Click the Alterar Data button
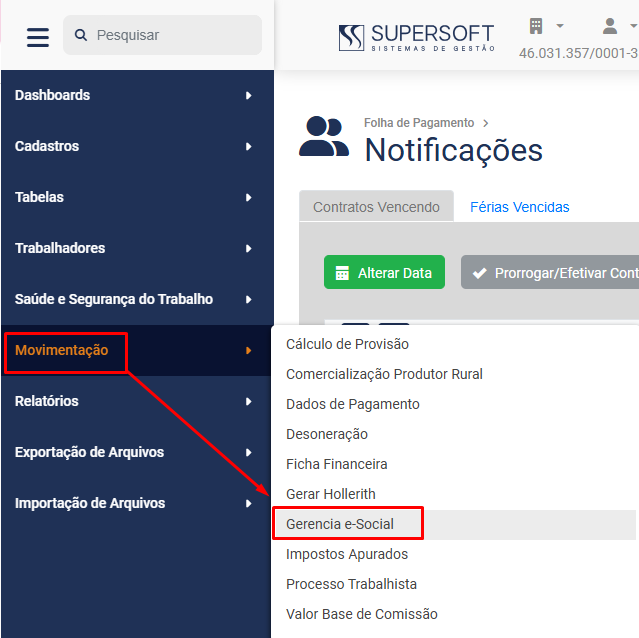The width and height of the screenshot is (639, 638). point(384,272)
